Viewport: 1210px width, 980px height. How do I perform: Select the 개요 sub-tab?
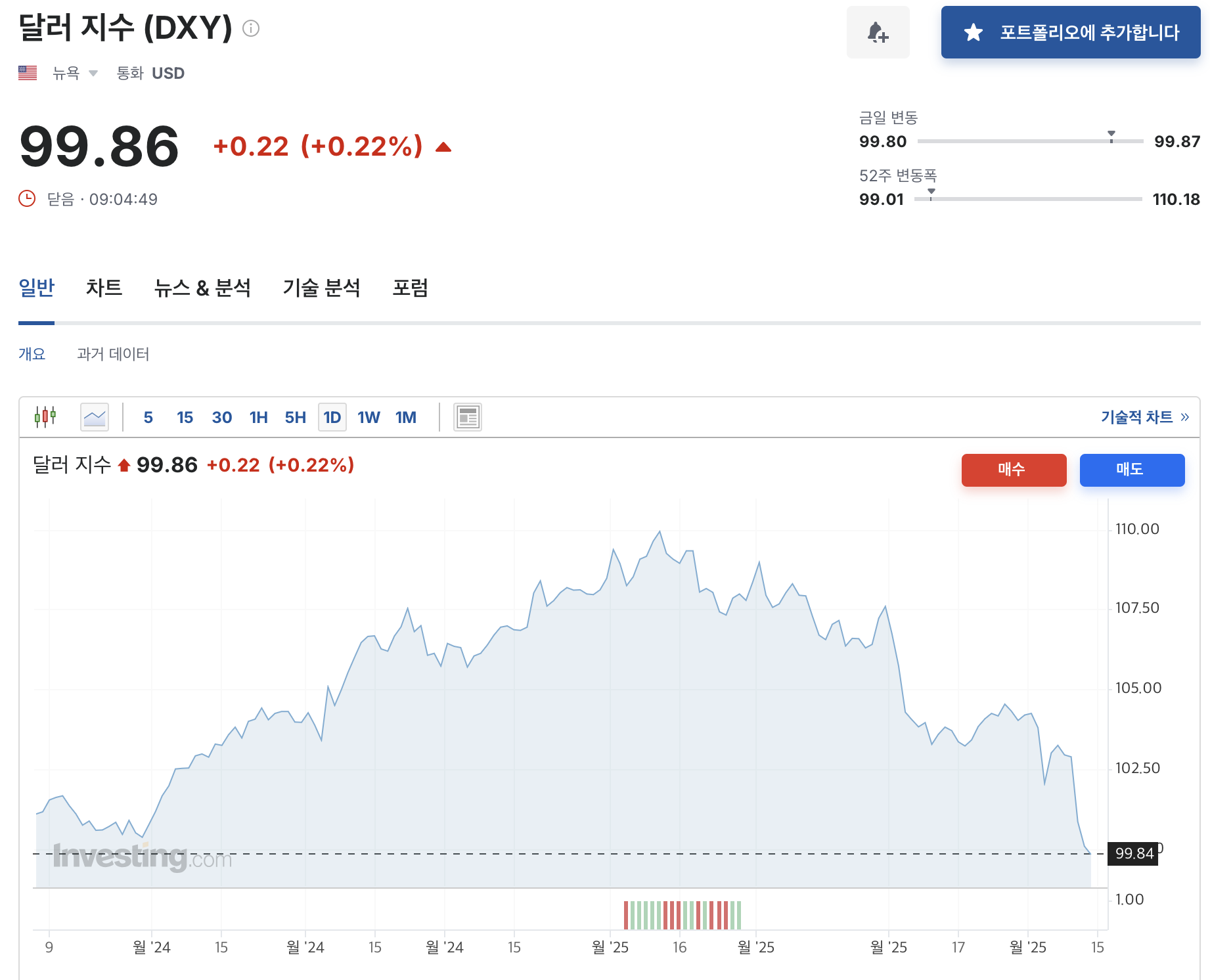tap(32, 354)
